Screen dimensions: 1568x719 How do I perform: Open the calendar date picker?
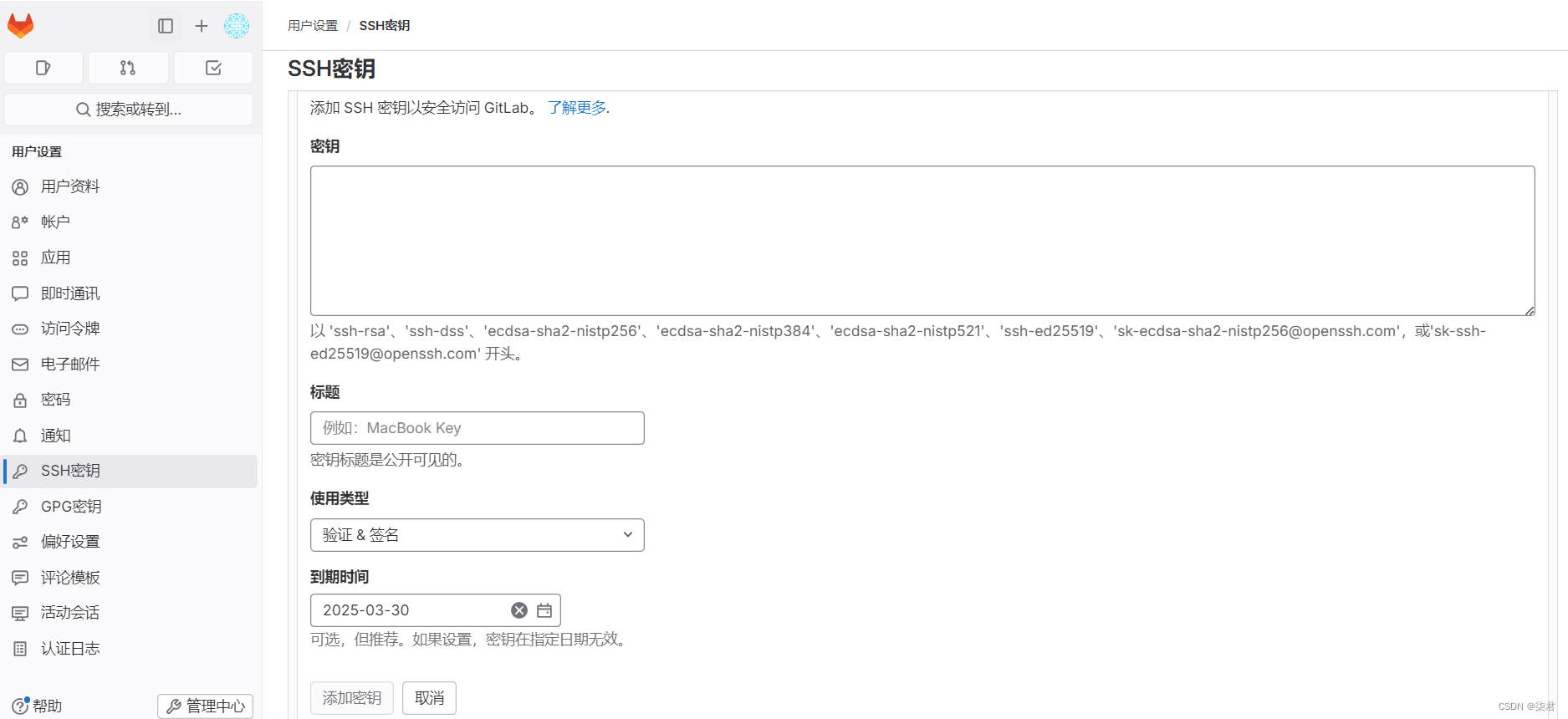click(x=544, y=610)
